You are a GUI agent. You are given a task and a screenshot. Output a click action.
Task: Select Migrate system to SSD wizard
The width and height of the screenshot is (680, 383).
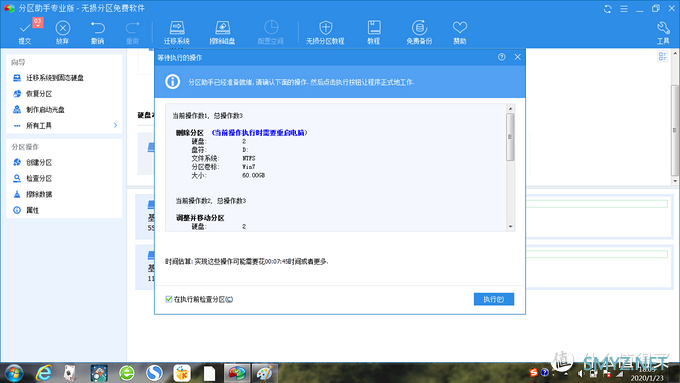tap(55, 78)
